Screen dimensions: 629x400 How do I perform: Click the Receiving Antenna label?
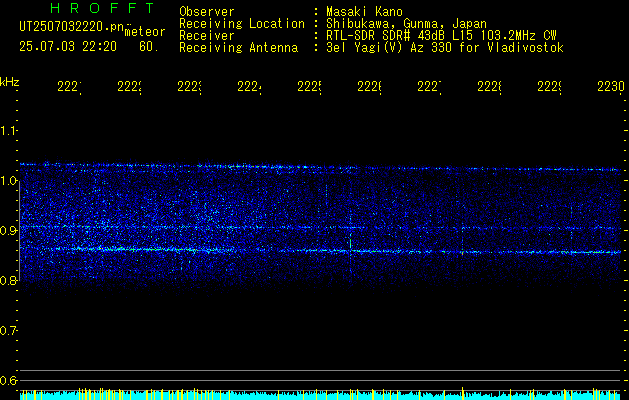(239, 48)
